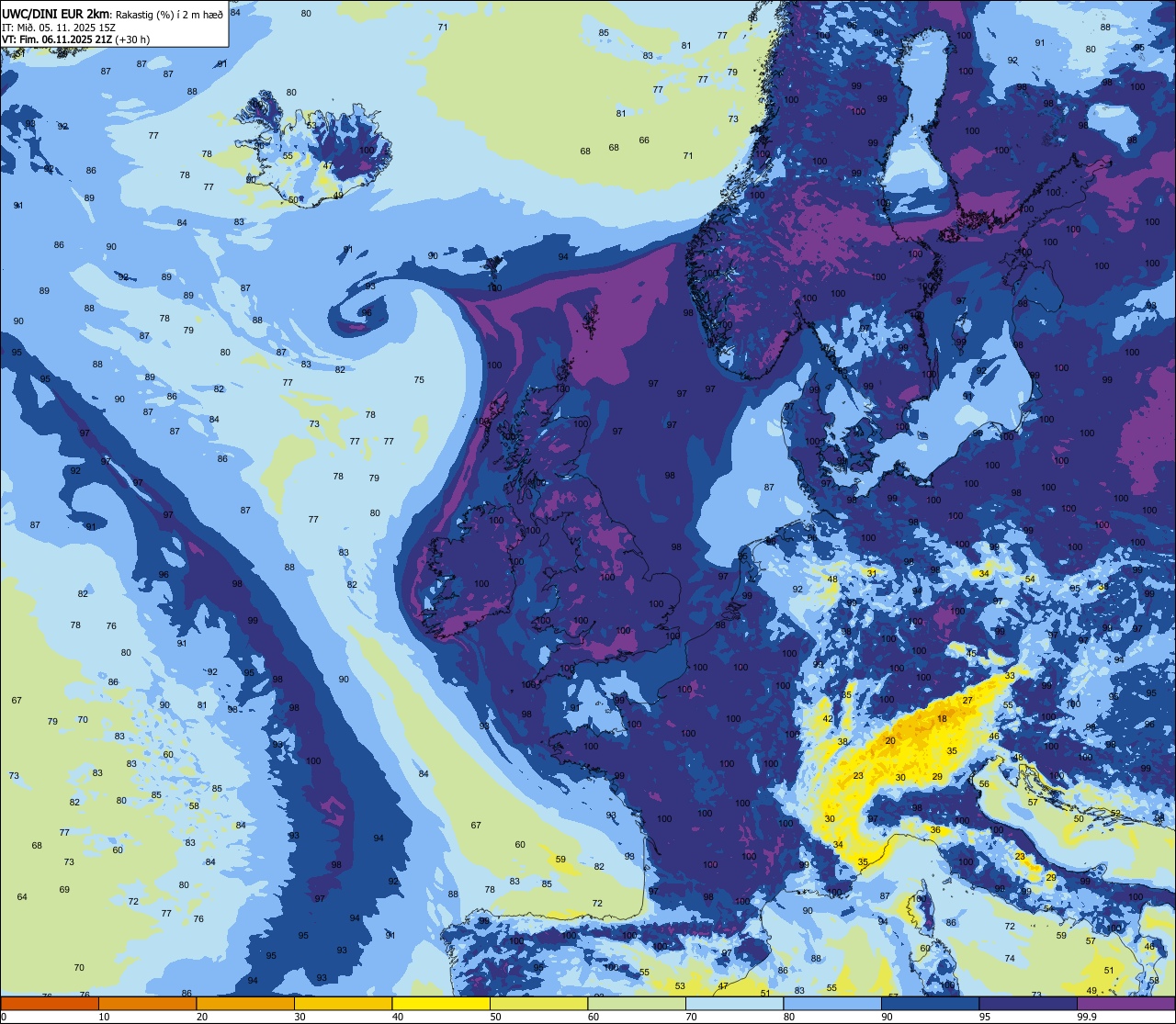Click the 'IT: Mið. 05. 11. 2025 15Z' line
Image resolution: width=1176 pixels, height=1024 pixels.
tap(59, 27)
